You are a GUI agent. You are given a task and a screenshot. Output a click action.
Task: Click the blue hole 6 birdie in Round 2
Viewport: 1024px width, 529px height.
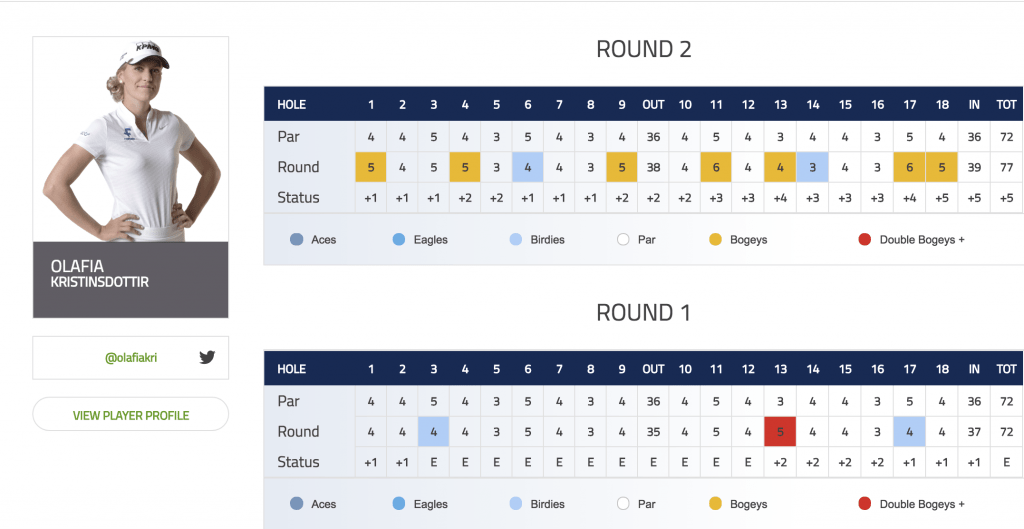click(x=528, y=167)
